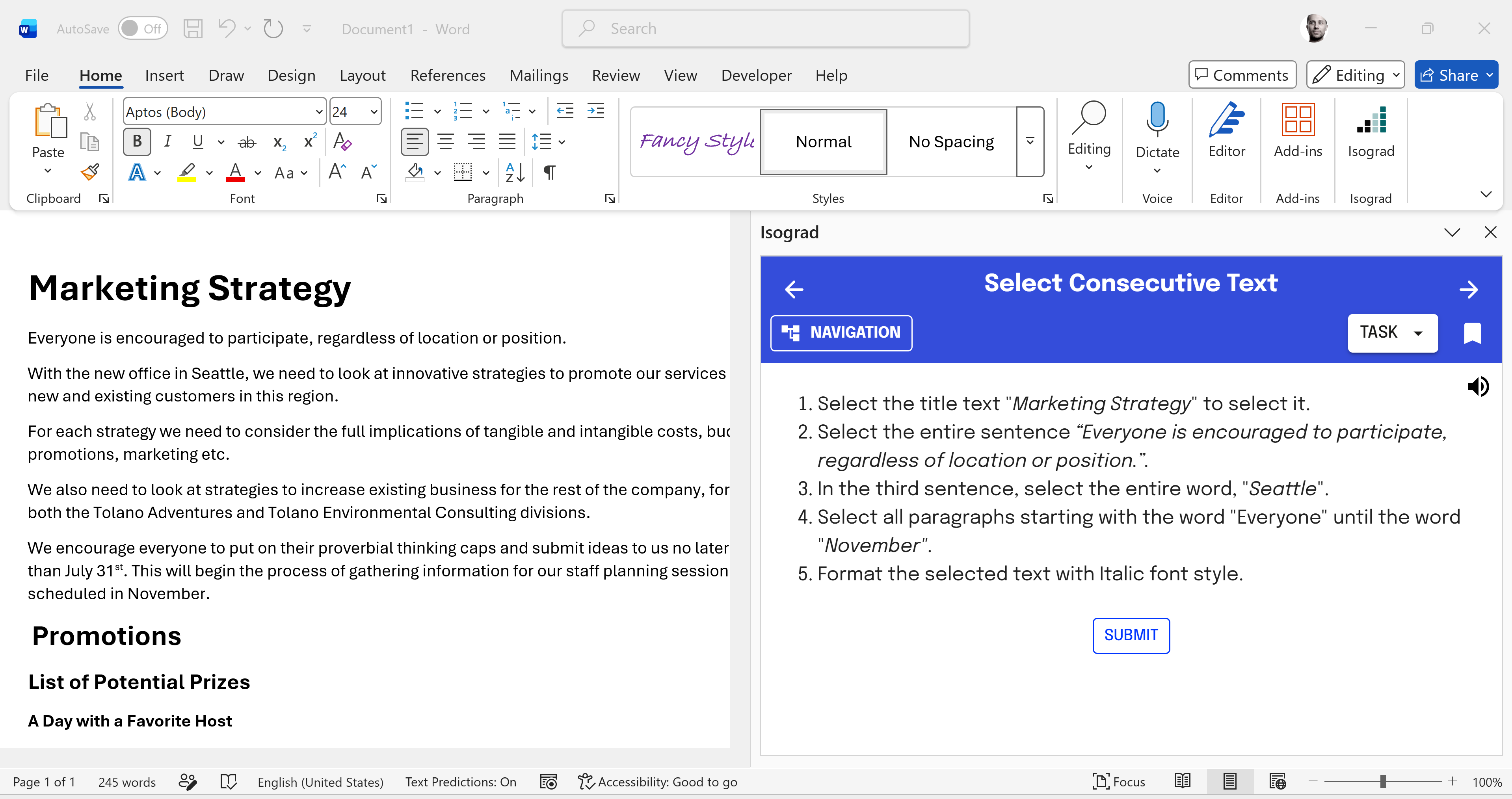Apply strikethrough formatting
Viewport: 1512px width, 799px height.
(x=247, y=142)
